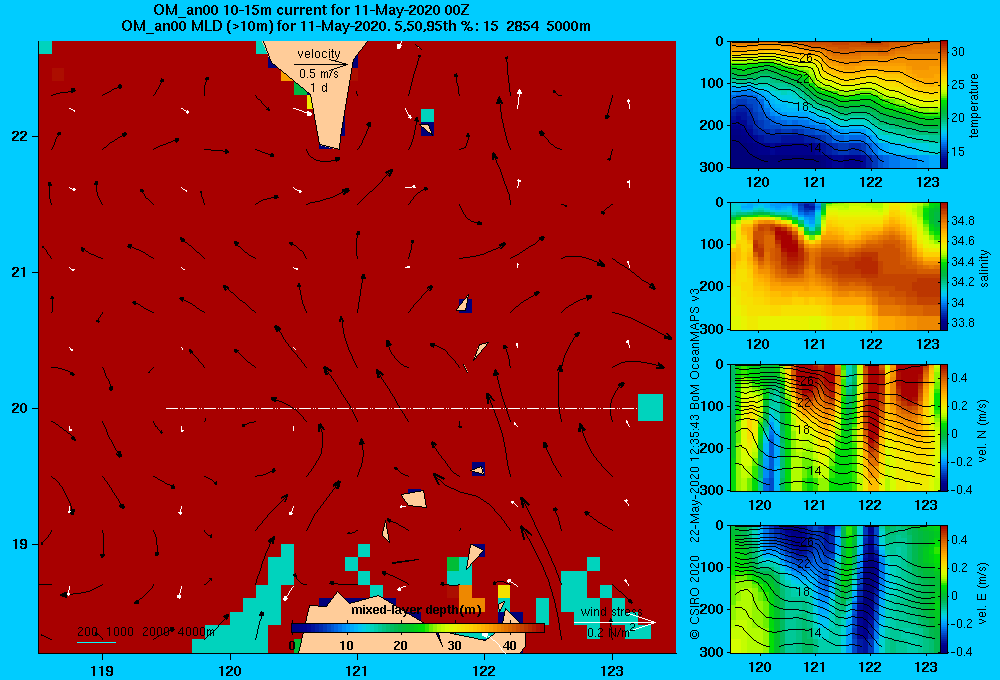Click the '15' tick on the temperature colorbar
The image size is (1000, 680).
click(958, 152)
